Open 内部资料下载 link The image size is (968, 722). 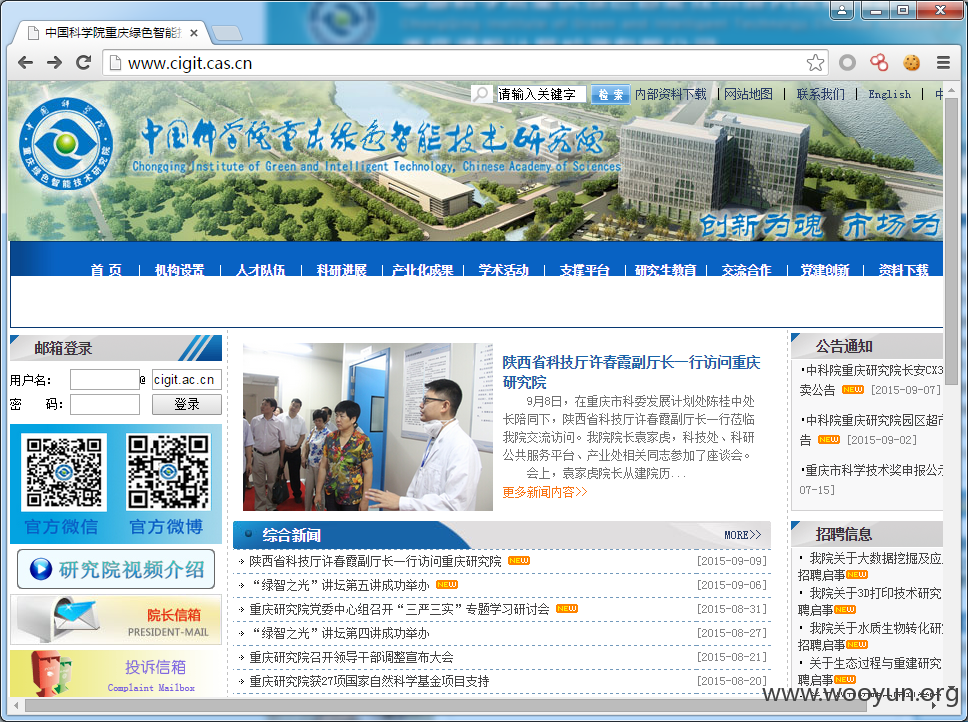tap(670, 94)
